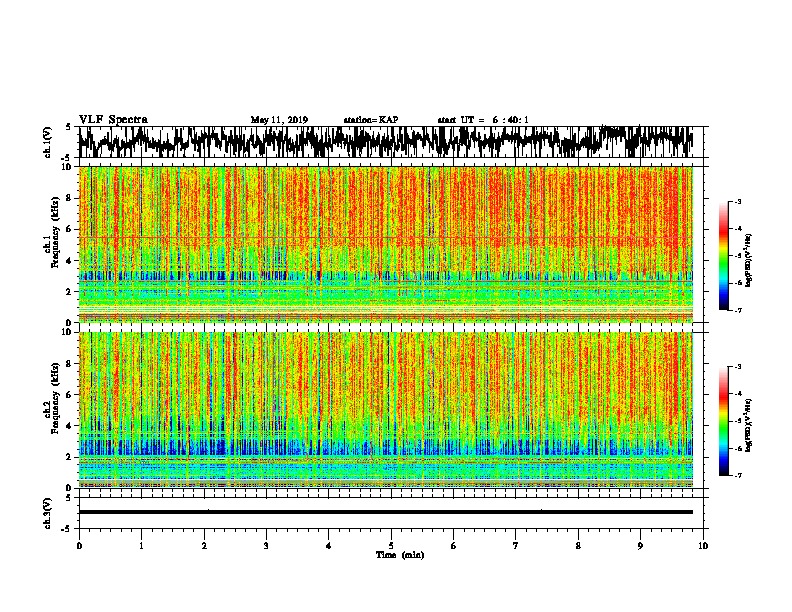
Task: Click the ch.1(V) waveform axis label
Action: (x=48, y=142)
